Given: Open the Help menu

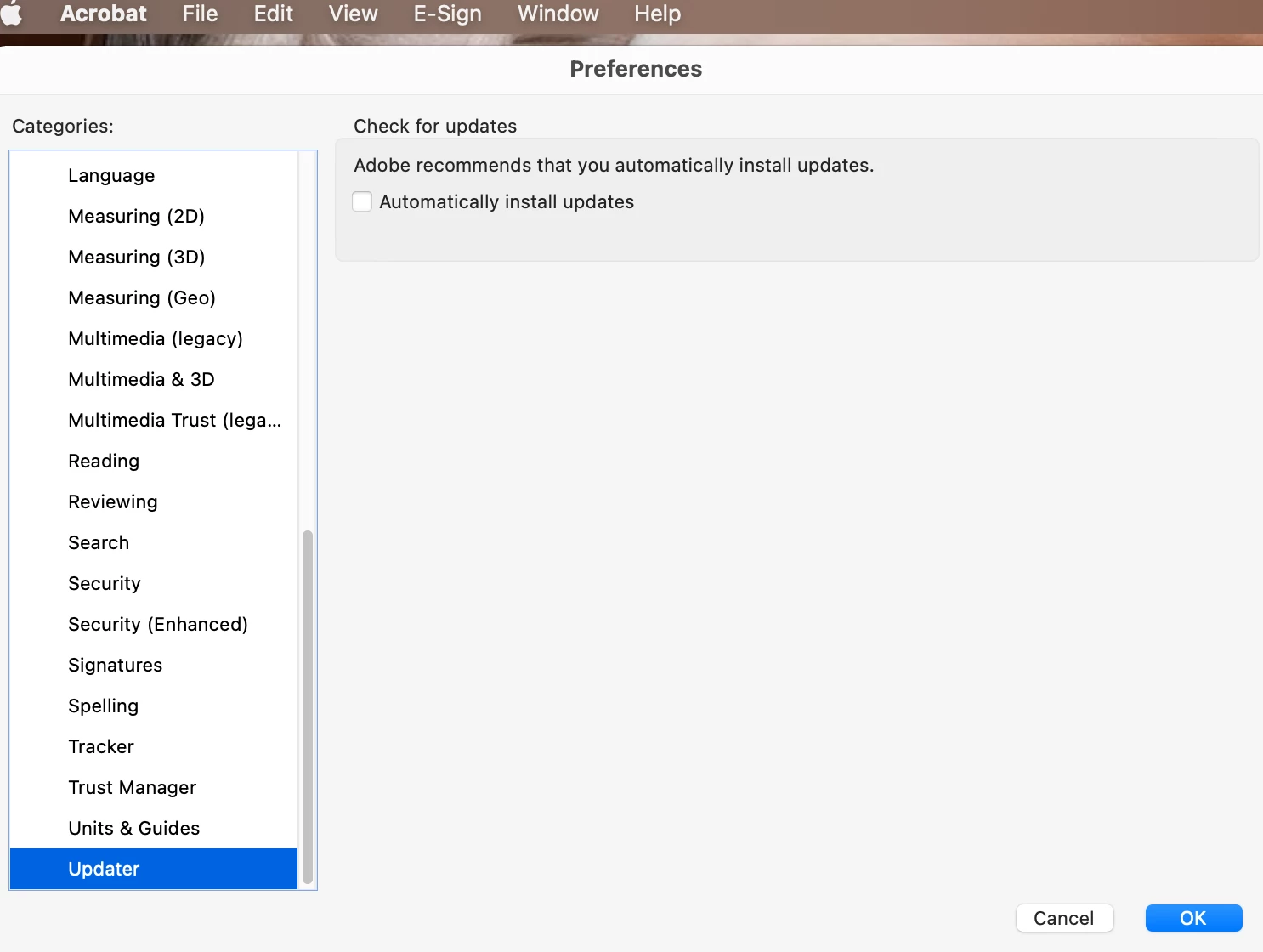Looking at the screenshot, I should (x=657, y=14).
